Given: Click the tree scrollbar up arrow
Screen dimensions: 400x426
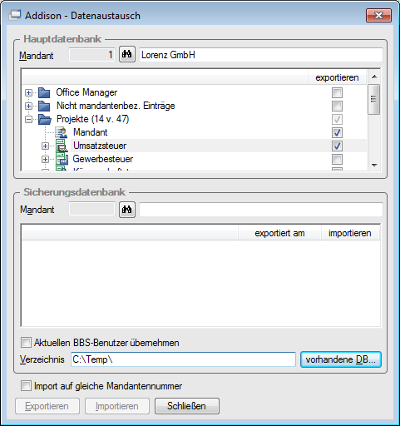Looking at the screenshot, I should pos(374,77).
